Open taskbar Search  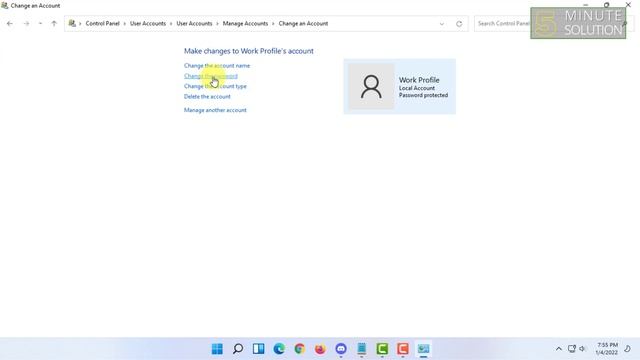click(238, 349)
